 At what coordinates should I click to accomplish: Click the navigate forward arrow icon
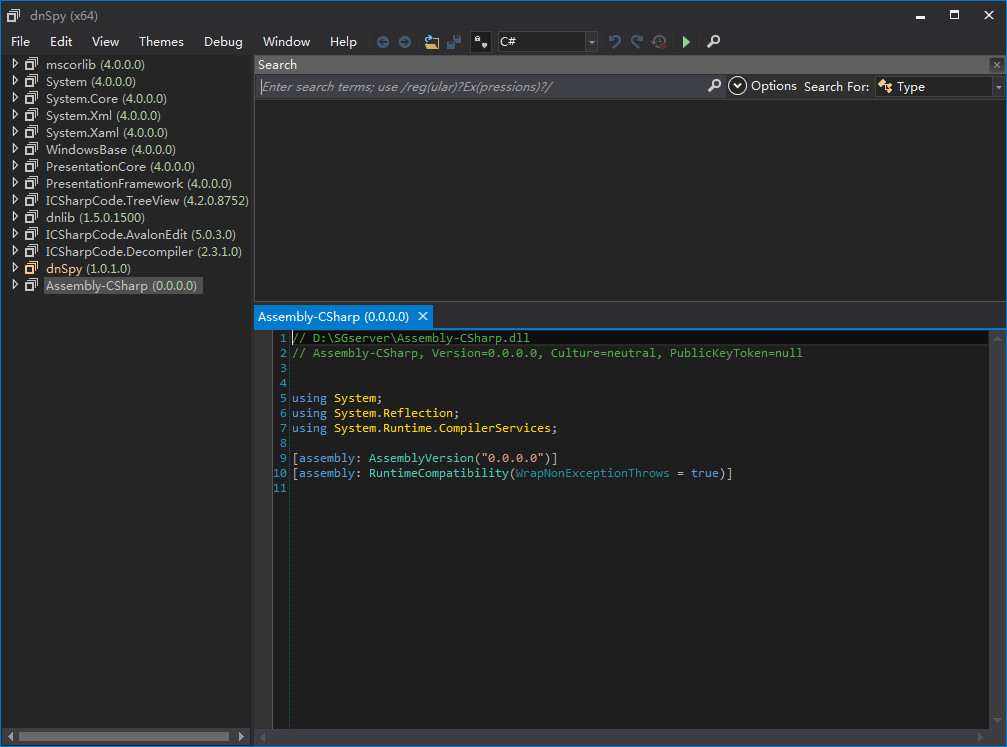[x=405, y=42]
